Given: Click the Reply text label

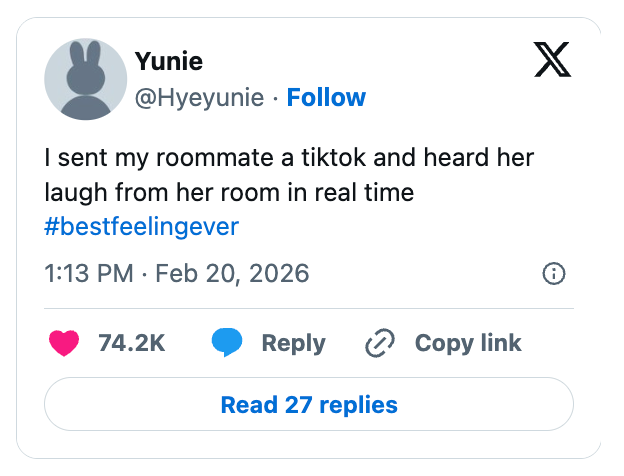Looking at the screenshot, I should click(x=293, y=343).
